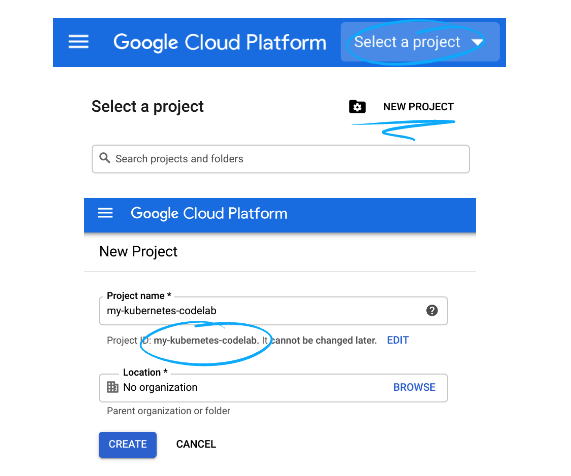Click the New Project page heading
This screenshot has width=571, height=476.
coord(138,252)
